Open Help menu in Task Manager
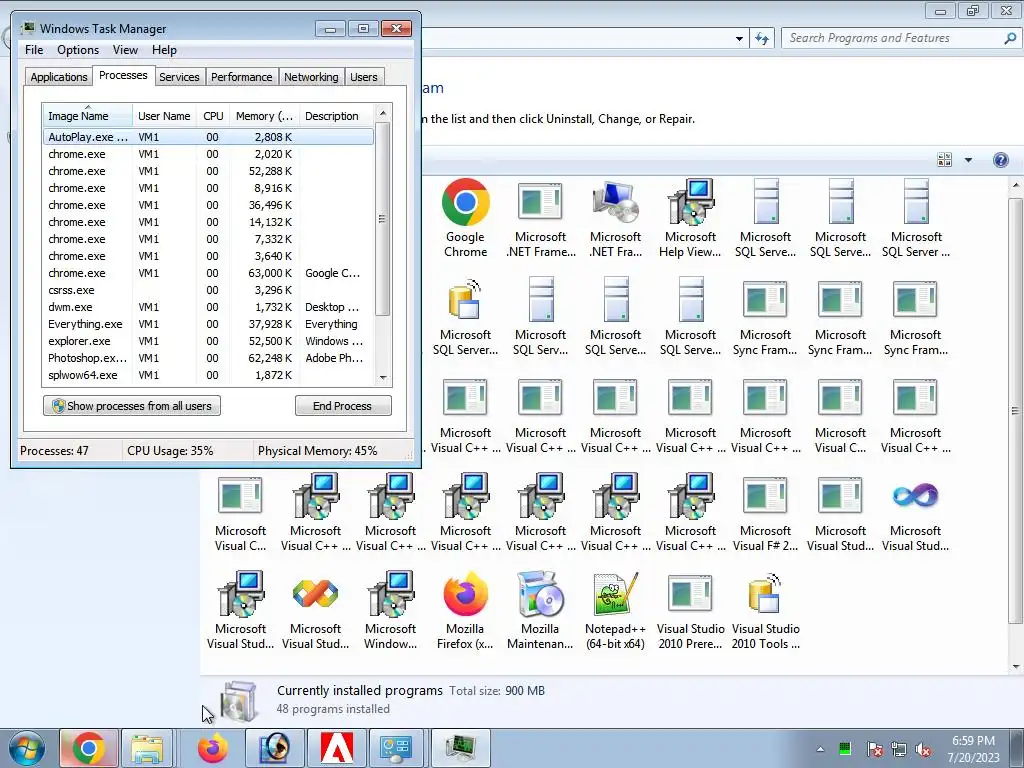 tap(164, 50)
